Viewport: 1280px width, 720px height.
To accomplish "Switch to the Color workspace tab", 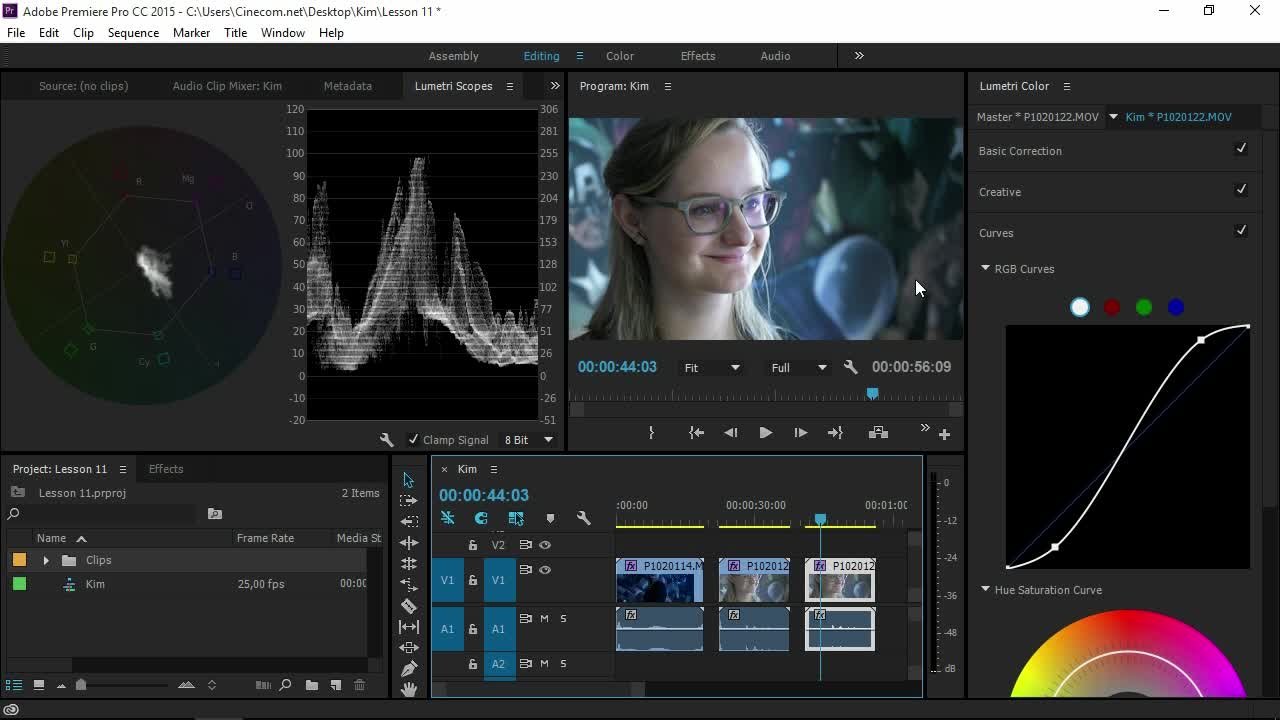I will tap(620, 56).
